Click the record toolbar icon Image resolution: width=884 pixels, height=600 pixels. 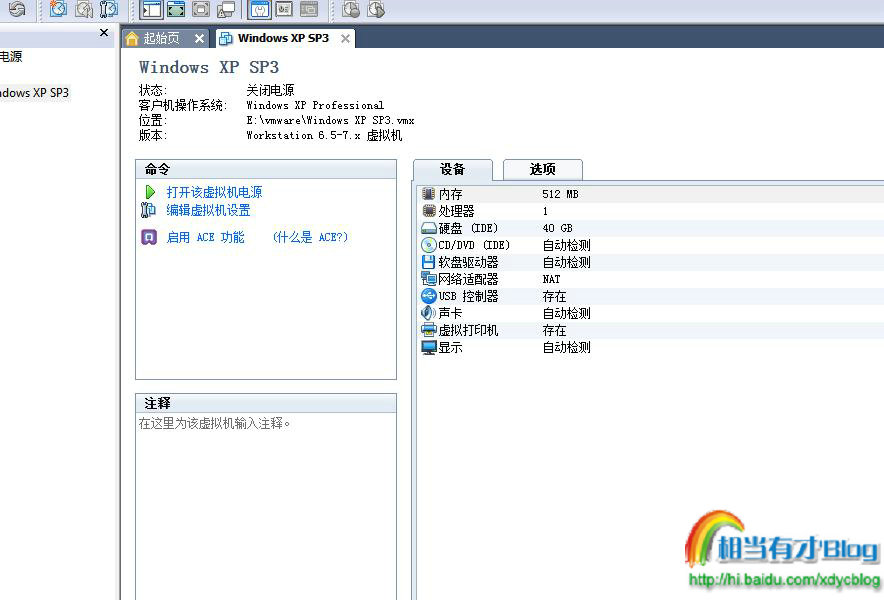[351, 9]
